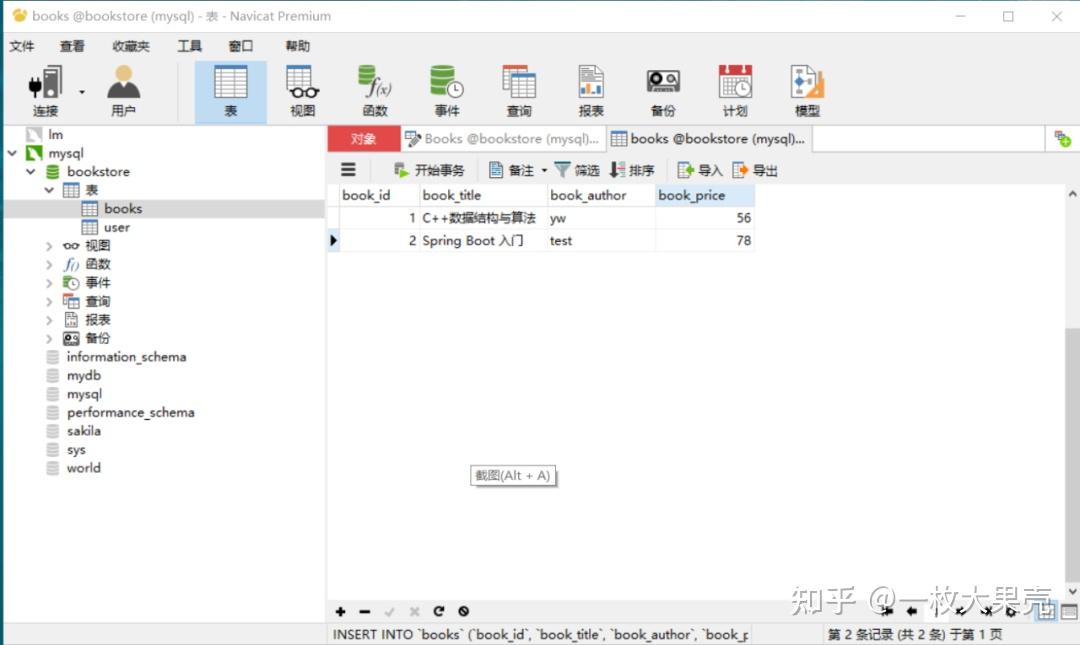Open the 视图 (View) toolbar icon
This screenshot has width=1080, height=645.
(301, 88)
